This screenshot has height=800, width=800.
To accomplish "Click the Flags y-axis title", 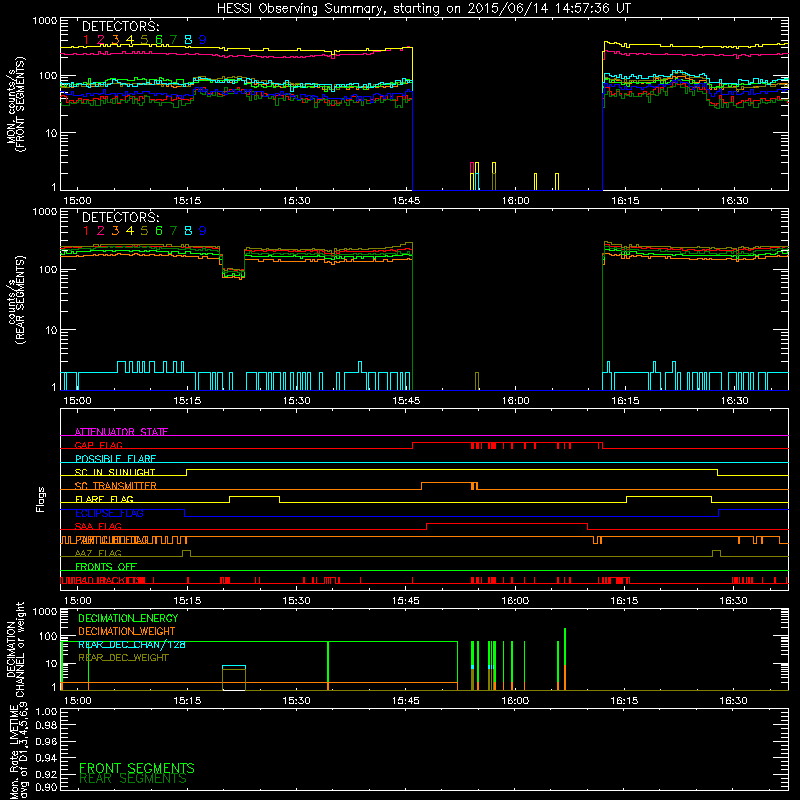I will 41,499.
